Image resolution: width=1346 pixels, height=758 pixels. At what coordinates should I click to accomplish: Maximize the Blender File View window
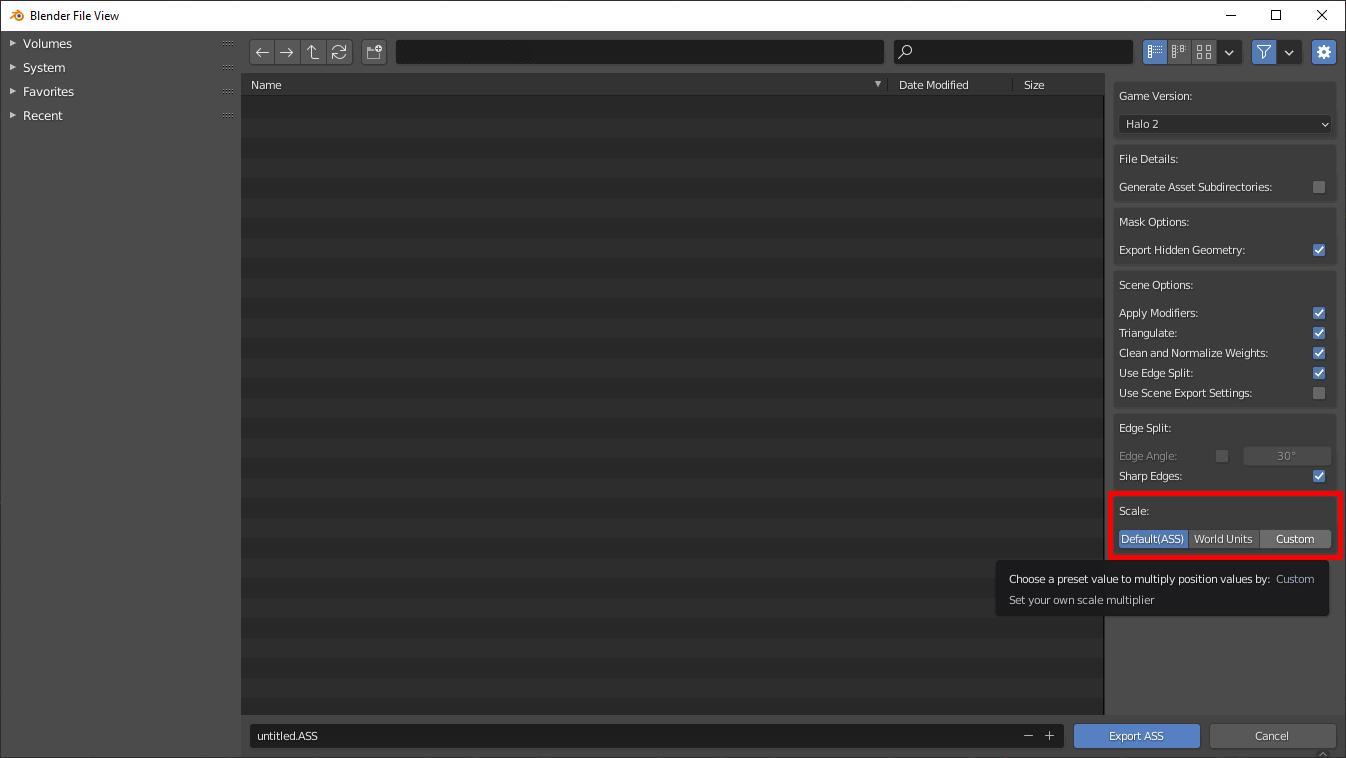(x=1276, y=15)
